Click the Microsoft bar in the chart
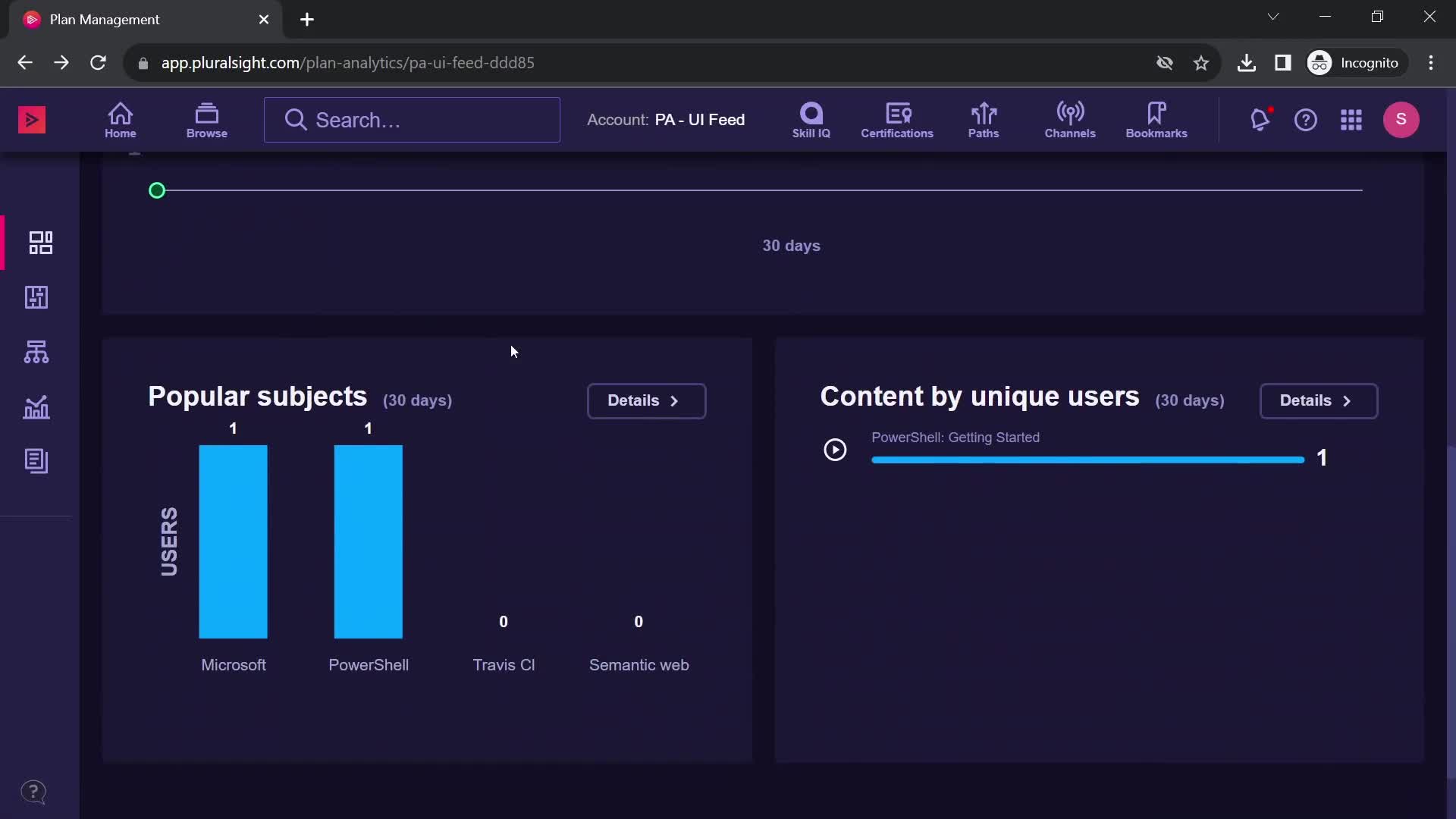 (x=233, y=541)
